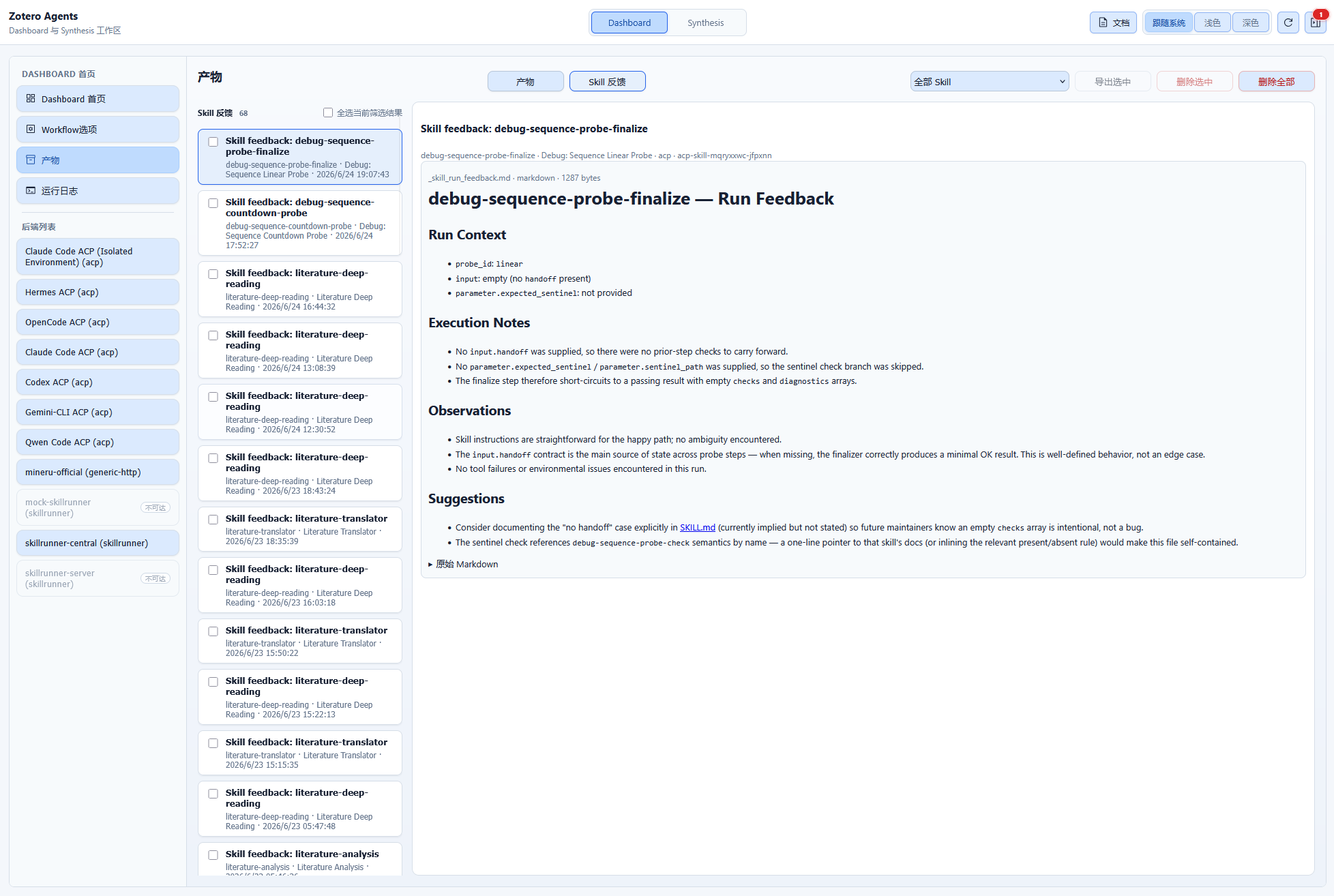Select the OpenCode ACP backend
Image resolution: width=1334 pixels, height=896 pixels.
coord(98,322)
